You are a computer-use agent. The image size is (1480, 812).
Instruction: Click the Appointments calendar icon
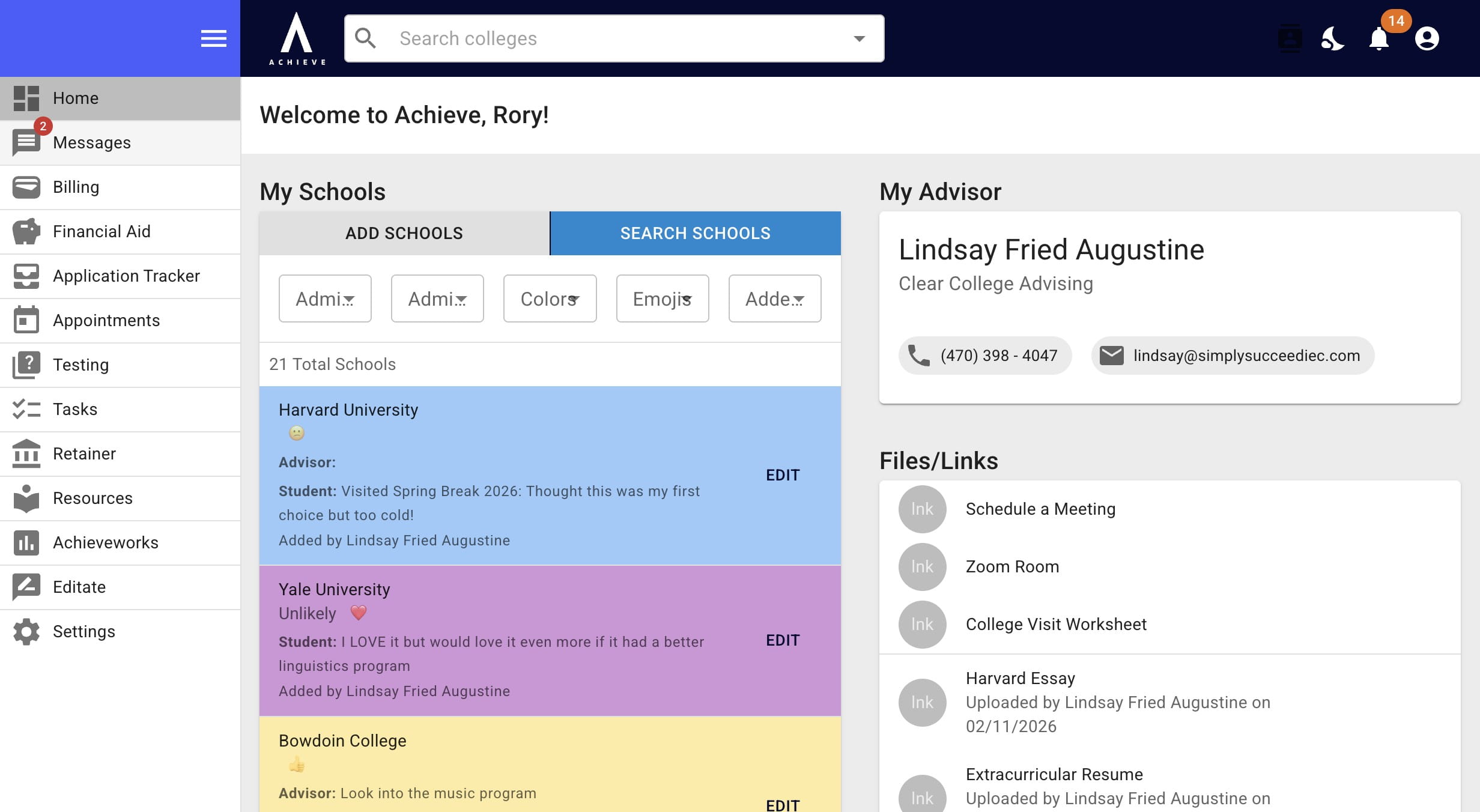point(26,320)
